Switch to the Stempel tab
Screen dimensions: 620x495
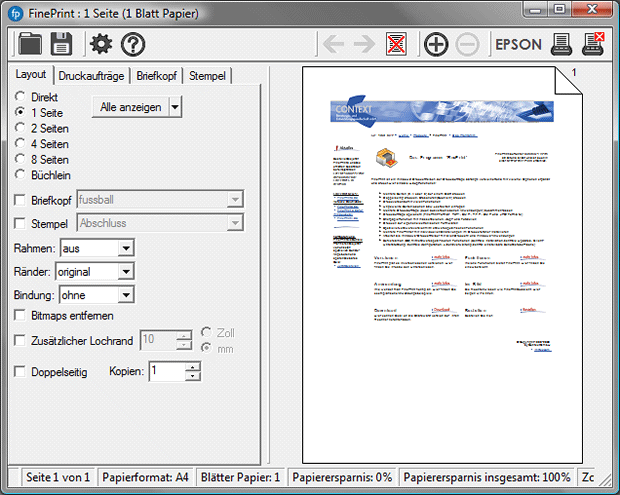(207, 76)
